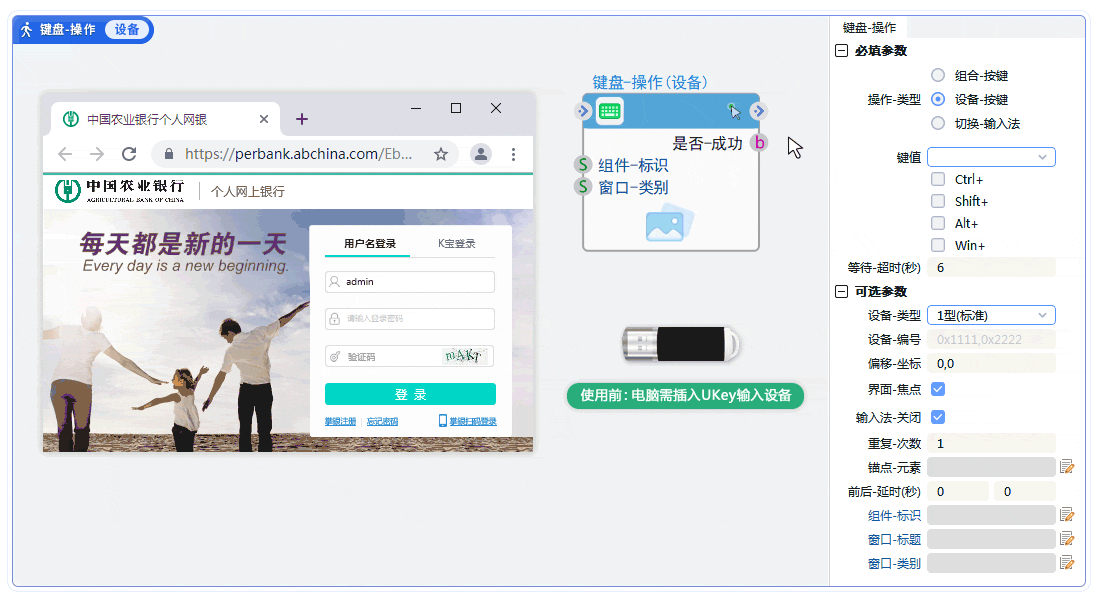
Task: Click the 偏移-坐标 field showing 0,0
Action: point(991,364)
